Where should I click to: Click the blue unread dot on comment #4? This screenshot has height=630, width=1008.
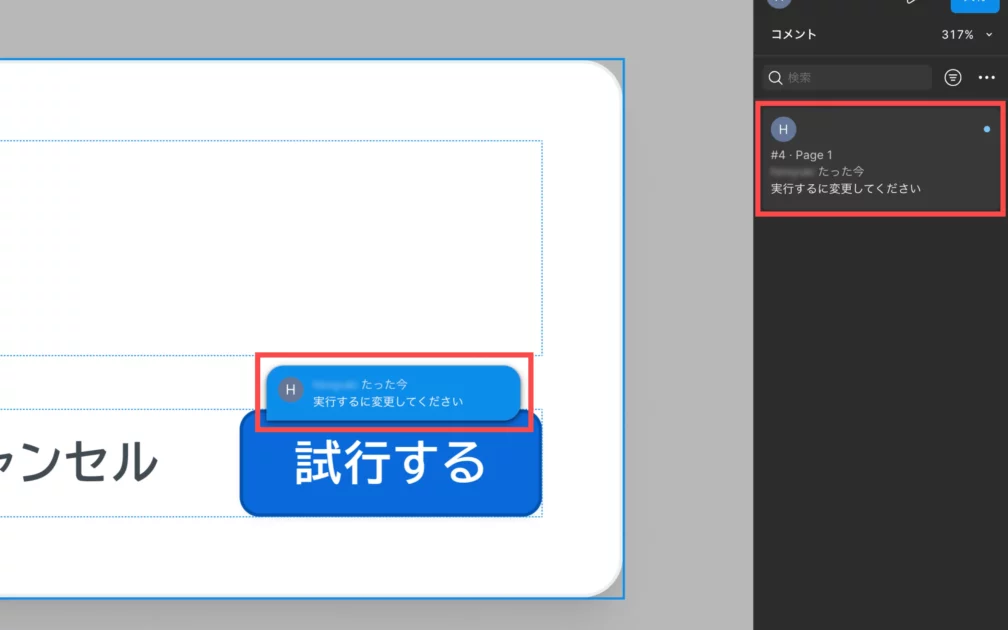coord(987,129)
